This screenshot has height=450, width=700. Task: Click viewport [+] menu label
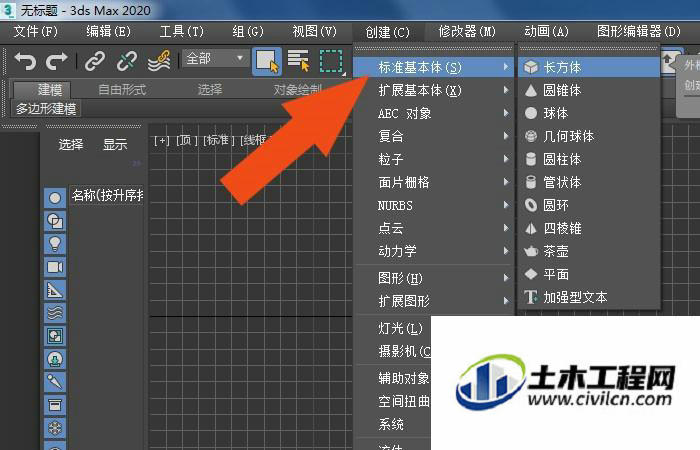coord(162,140)
